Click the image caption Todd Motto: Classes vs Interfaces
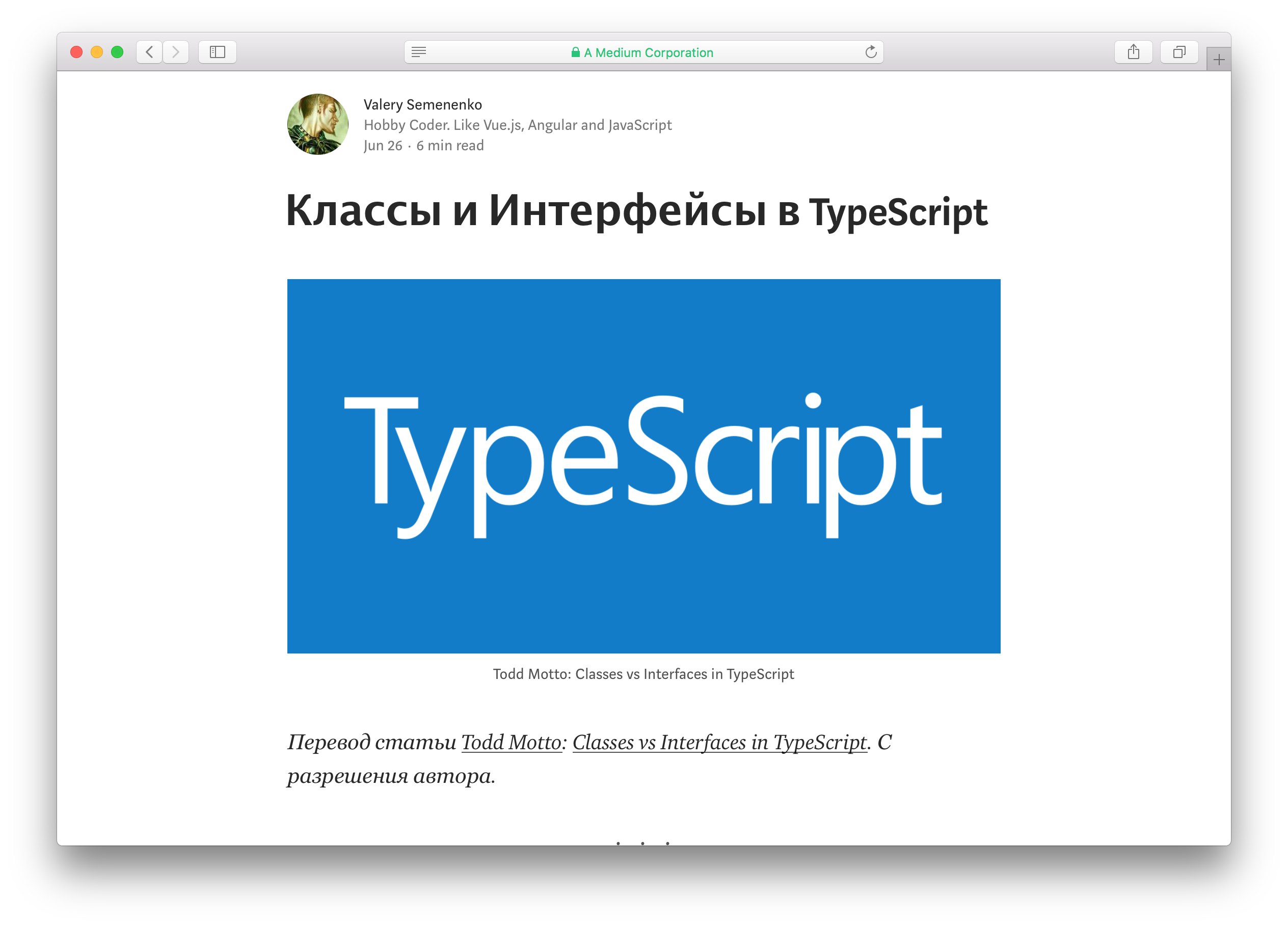The image size is (1288, 927). pos(643,674)
